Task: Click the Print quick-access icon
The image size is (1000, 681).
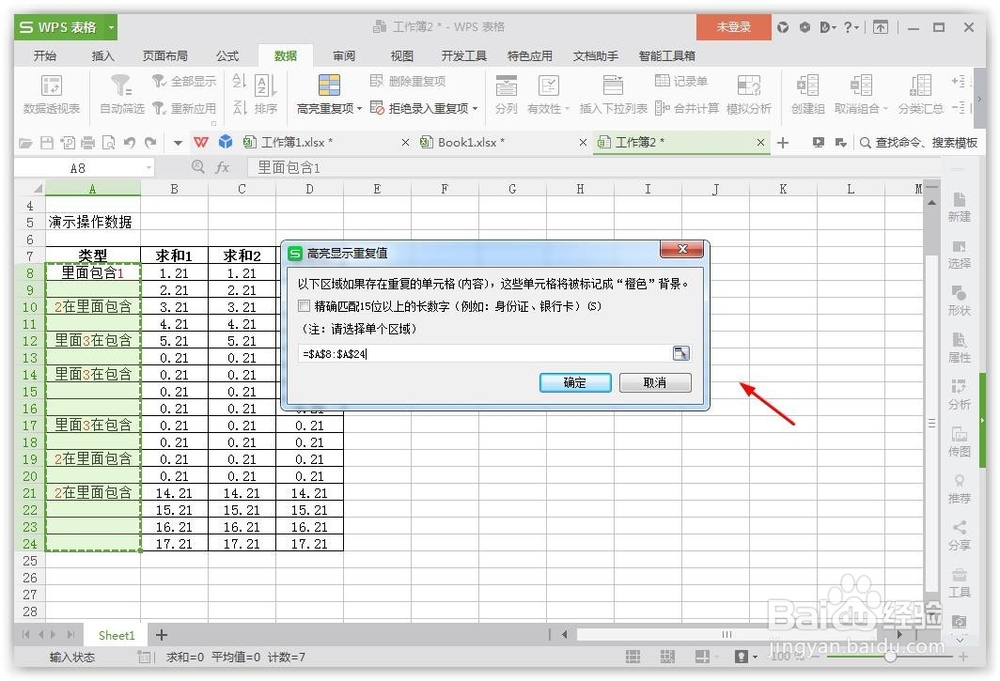Action: coord(88,143)
